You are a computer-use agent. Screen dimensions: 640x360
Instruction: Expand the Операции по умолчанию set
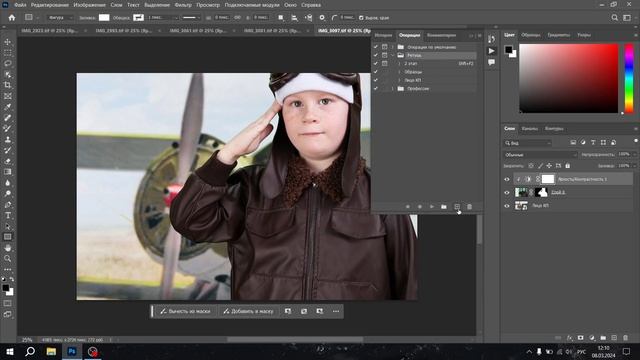click(393, 47)
